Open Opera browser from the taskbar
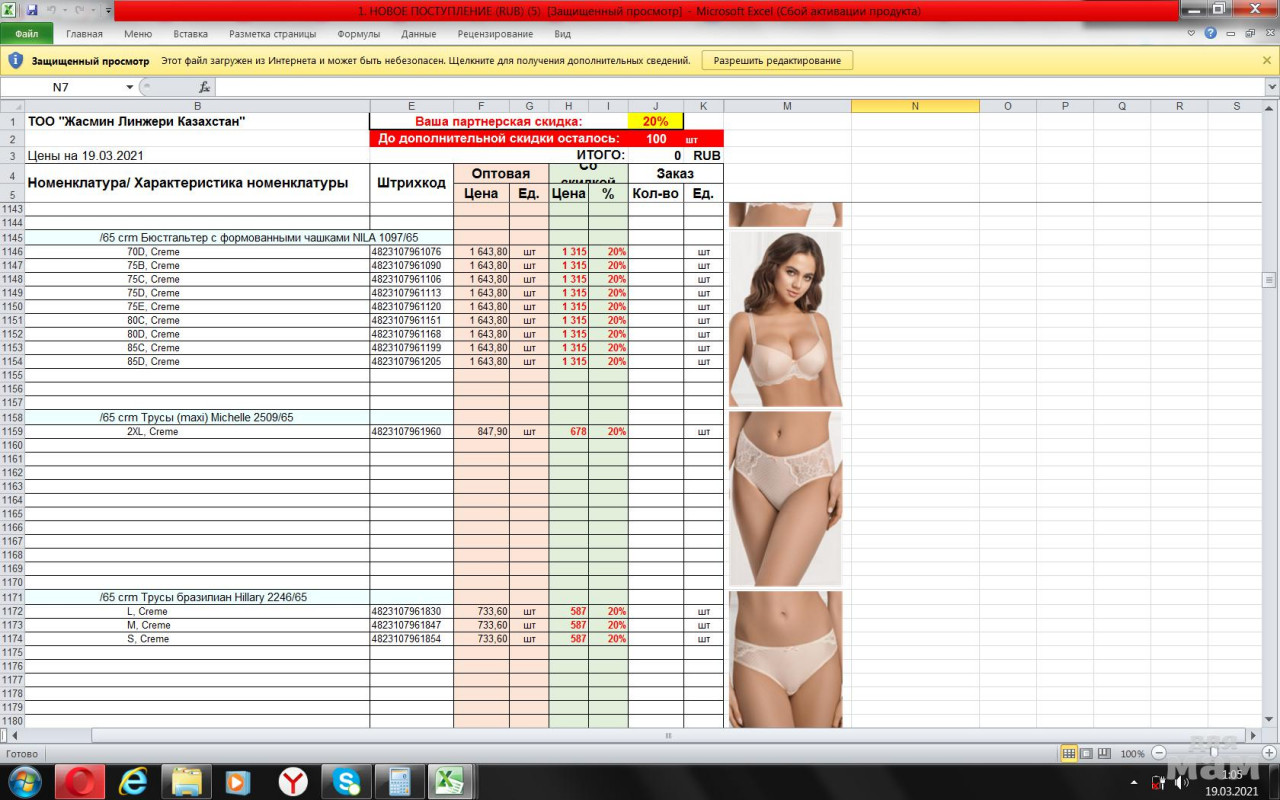1280x800 pixels. point(80,781)
